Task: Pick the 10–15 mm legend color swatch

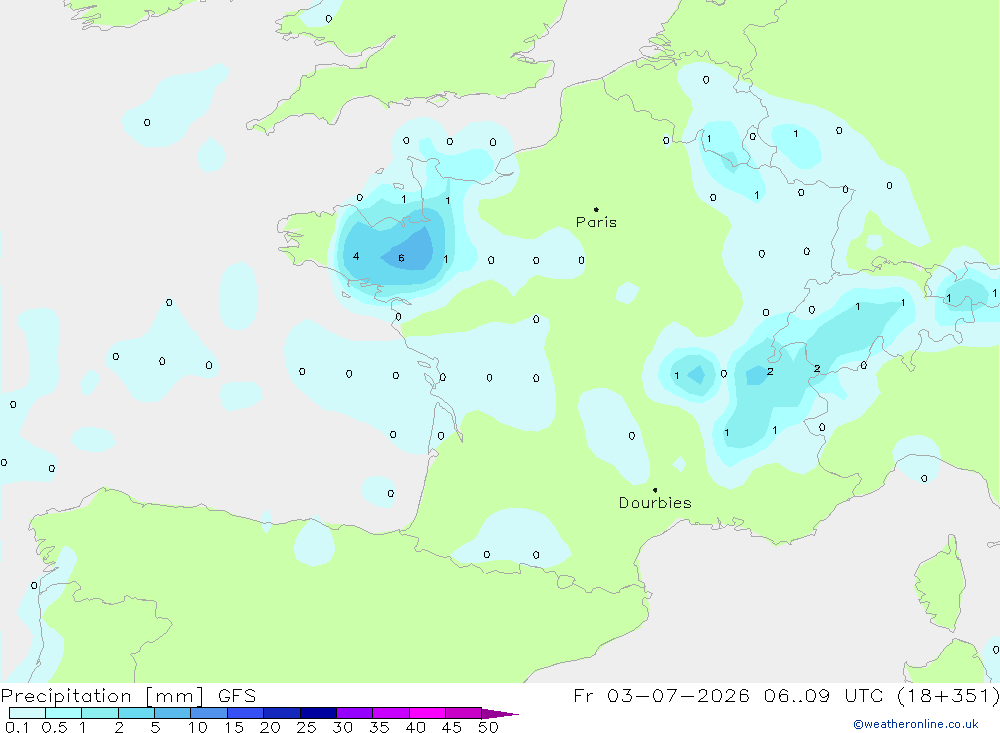Action: coord(209,713)
